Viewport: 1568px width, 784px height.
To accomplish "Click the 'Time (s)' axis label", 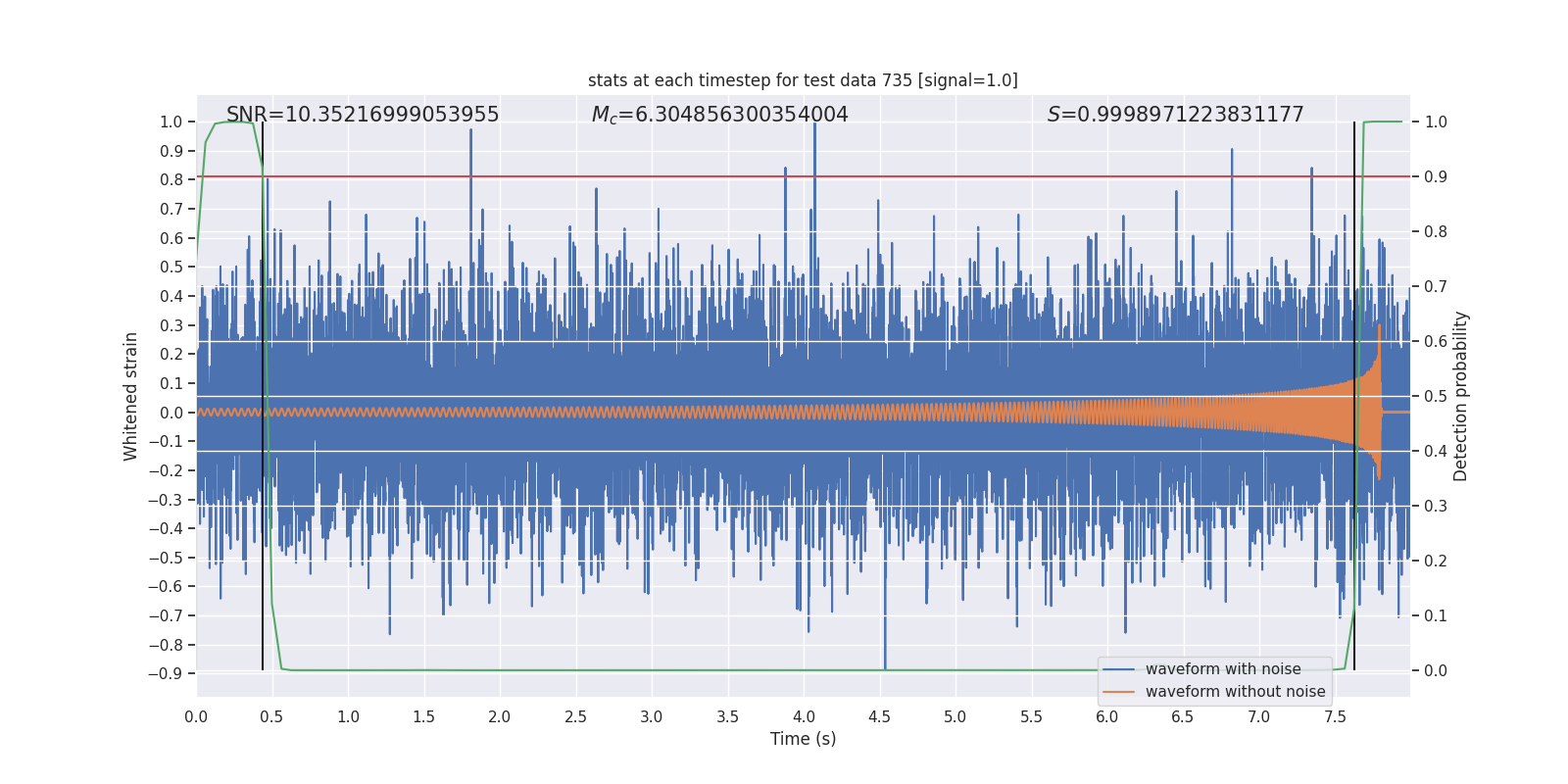I will coord(803,739).
